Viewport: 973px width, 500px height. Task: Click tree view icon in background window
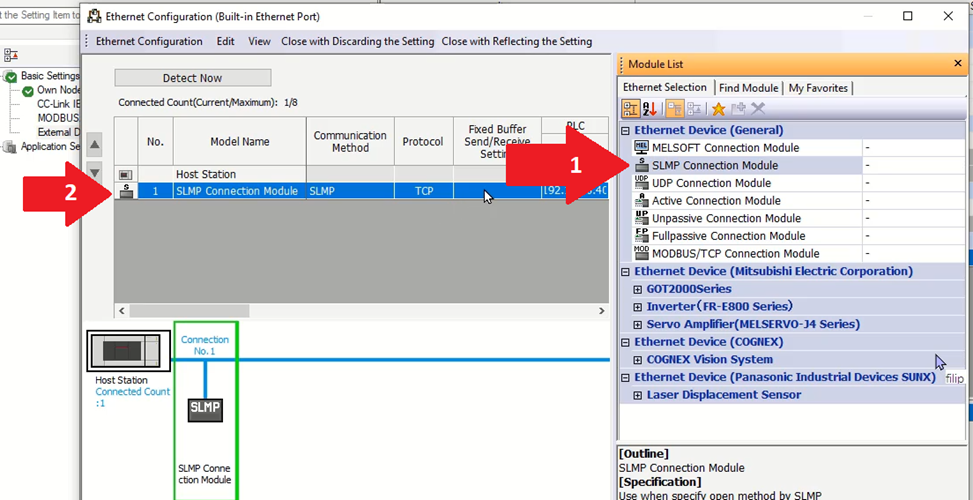click(12, 55)
